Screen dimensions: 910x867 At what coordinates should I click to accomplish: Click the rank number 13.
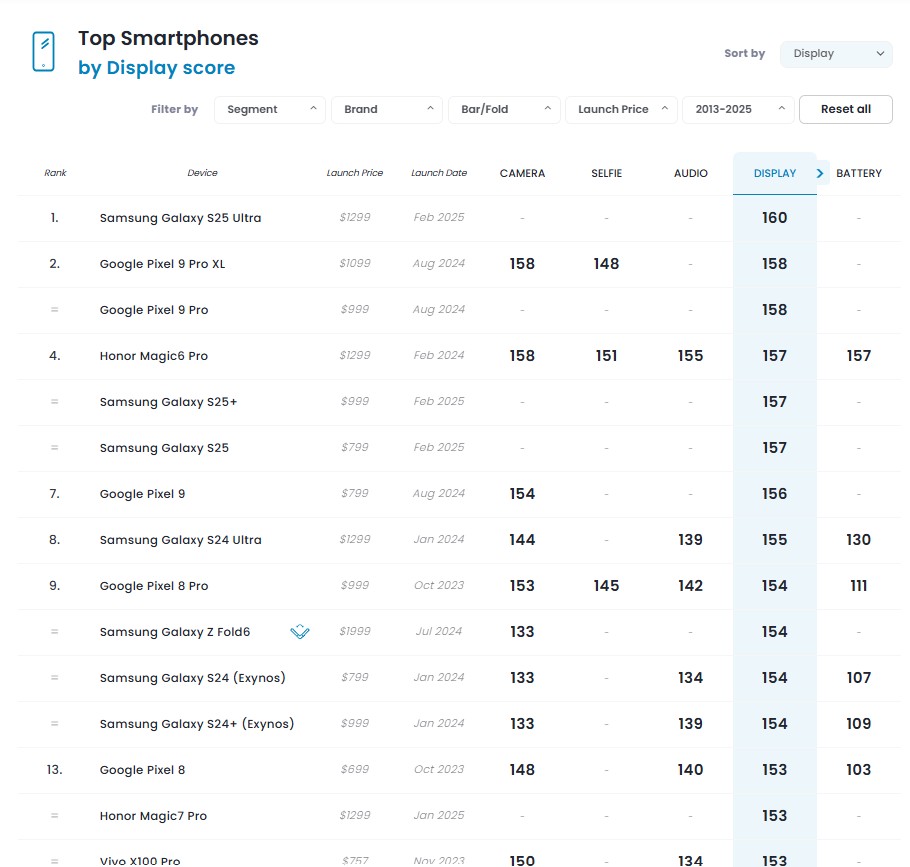point(54,770)
